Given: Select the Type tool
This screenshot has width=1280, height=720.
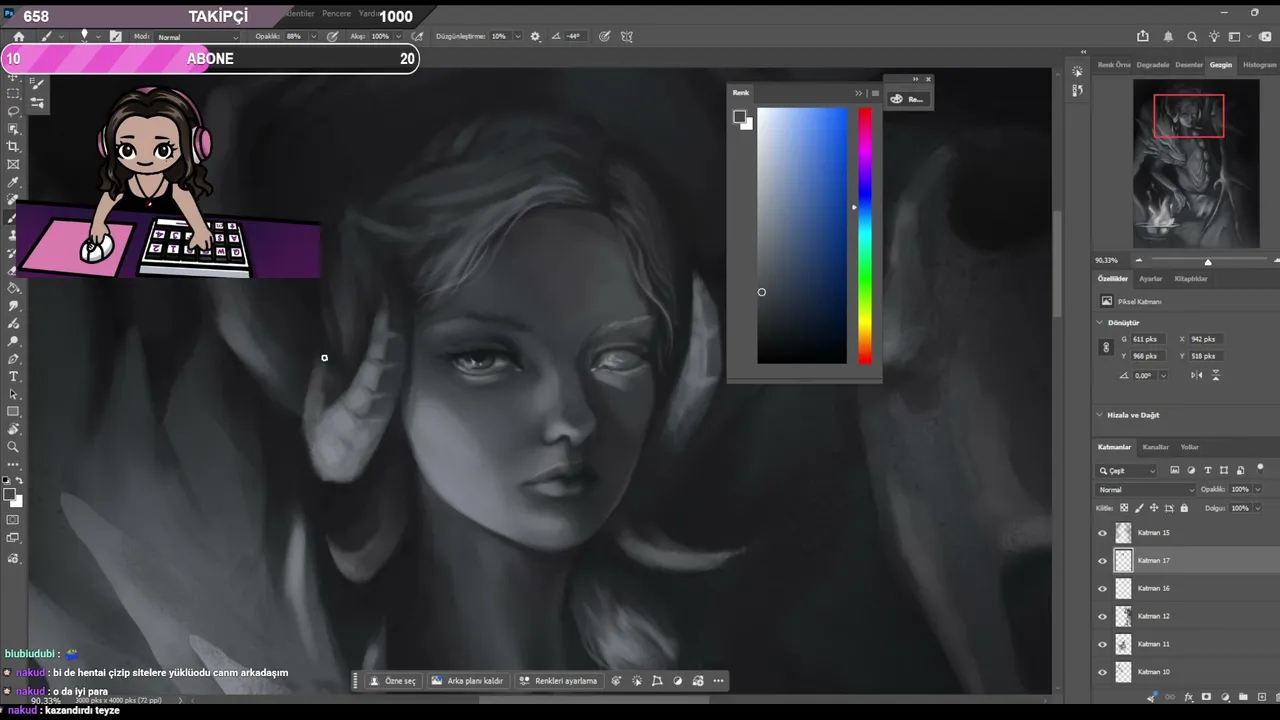Looking at the screenshot, I should point(14,376).
